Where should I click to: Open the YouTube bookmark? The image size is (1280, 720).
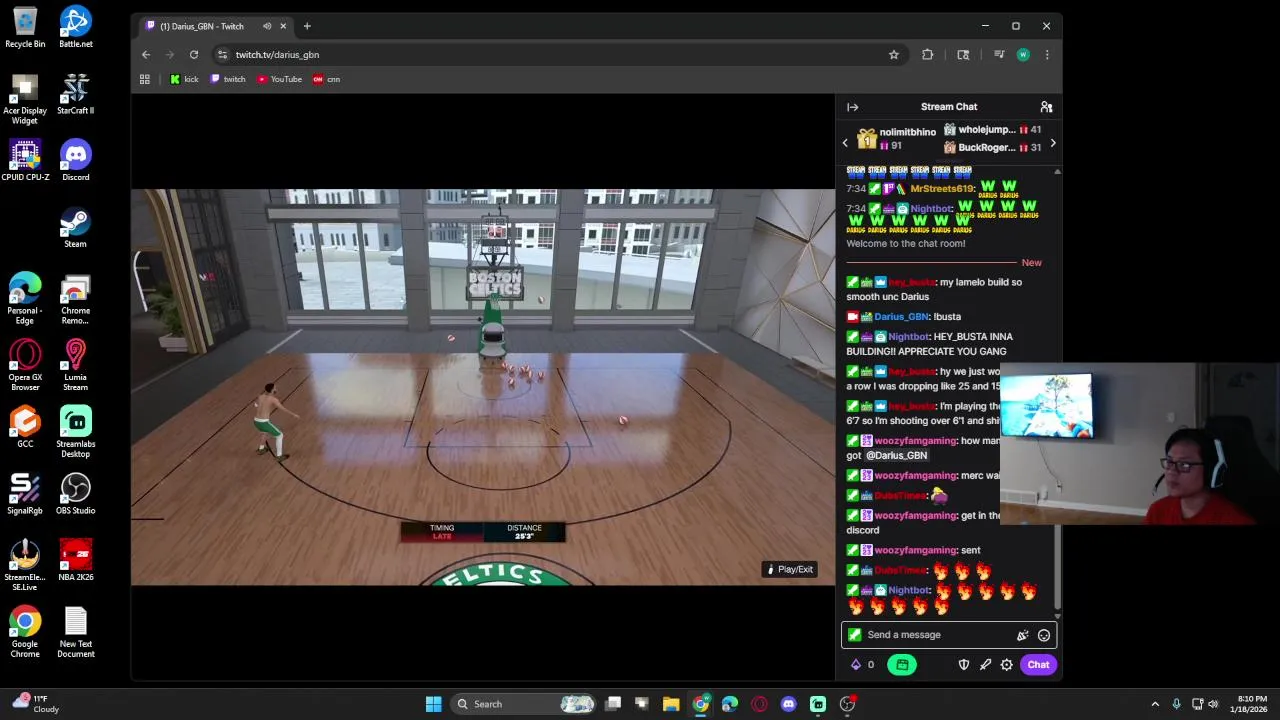coord(279,79)
